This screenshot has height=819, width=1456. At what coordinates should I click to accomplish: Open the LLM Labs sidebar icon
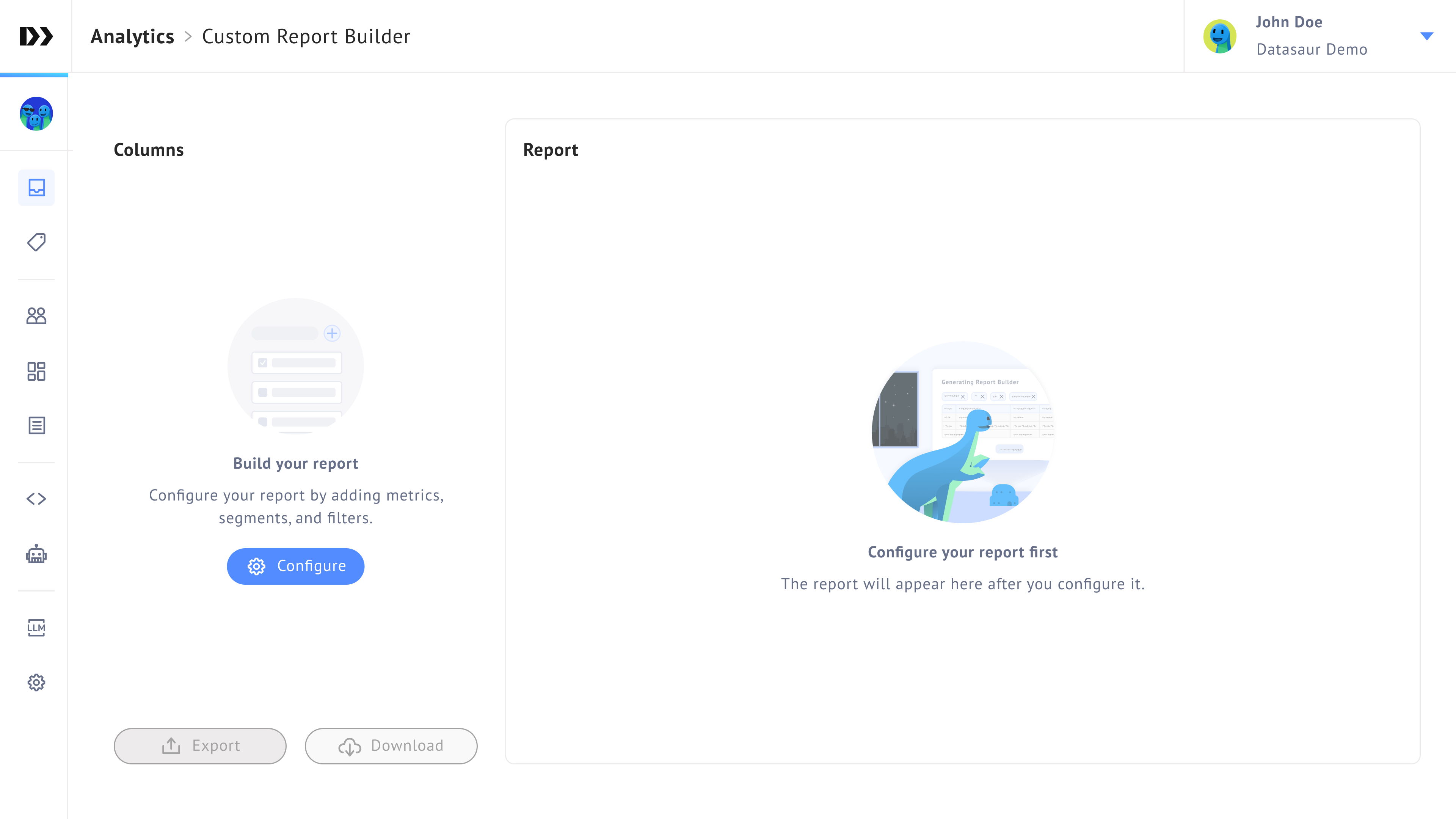click(36, 628)
